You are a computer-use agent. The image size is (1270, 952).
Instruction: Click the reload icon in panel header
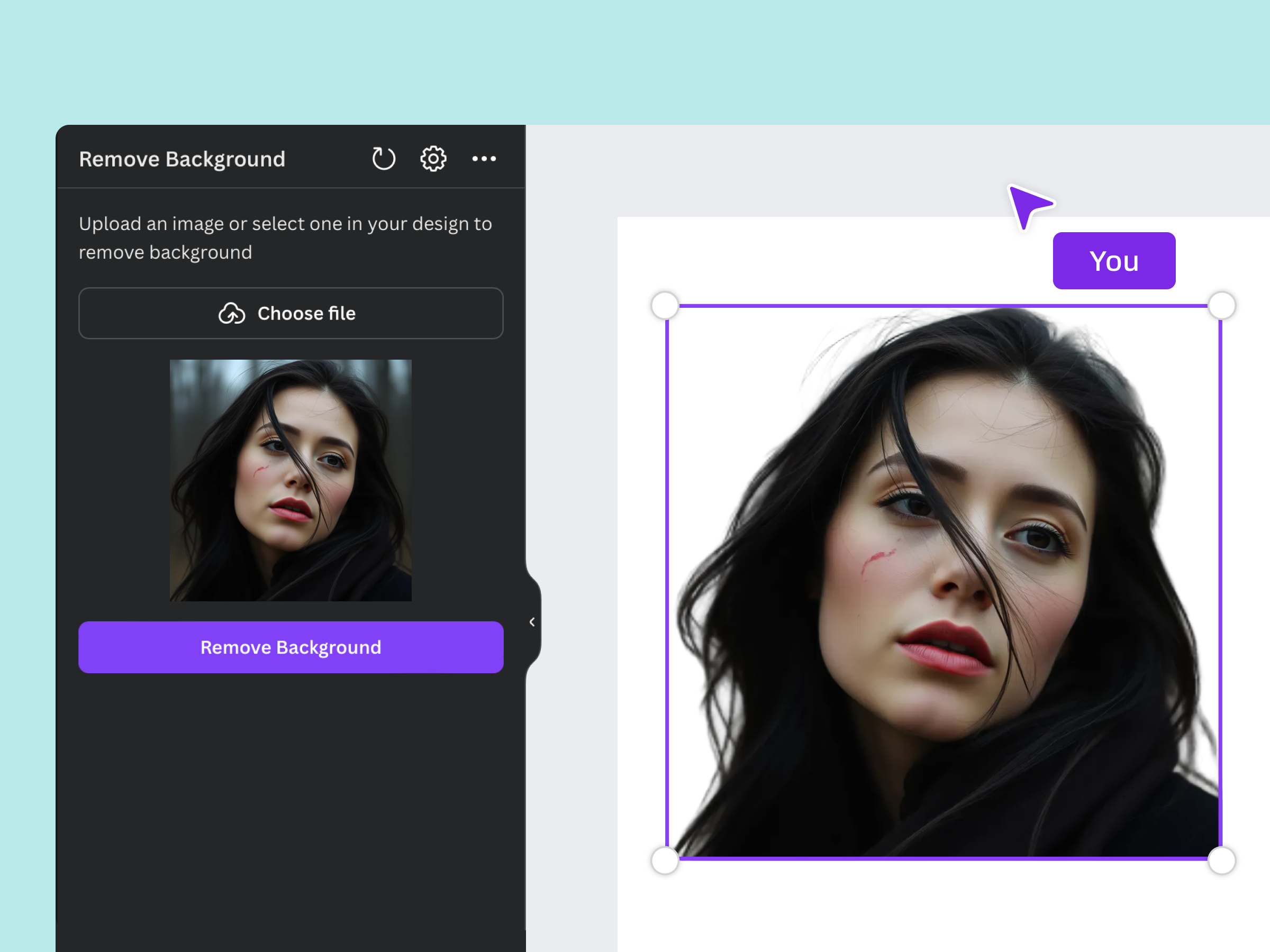coord(384,159)
